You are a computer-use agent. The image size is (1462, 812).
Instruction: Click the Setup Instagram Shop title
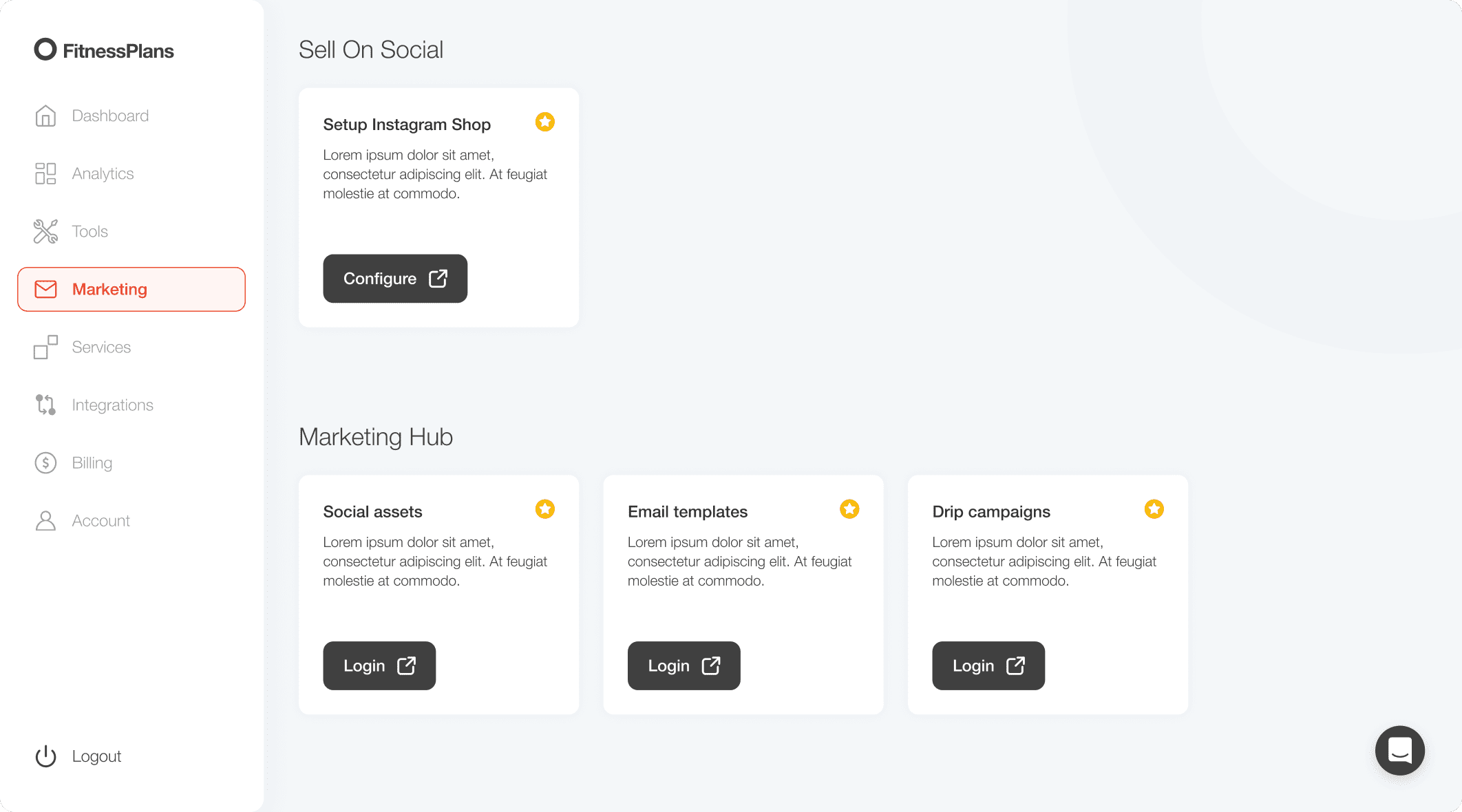(x=407, y=125)
